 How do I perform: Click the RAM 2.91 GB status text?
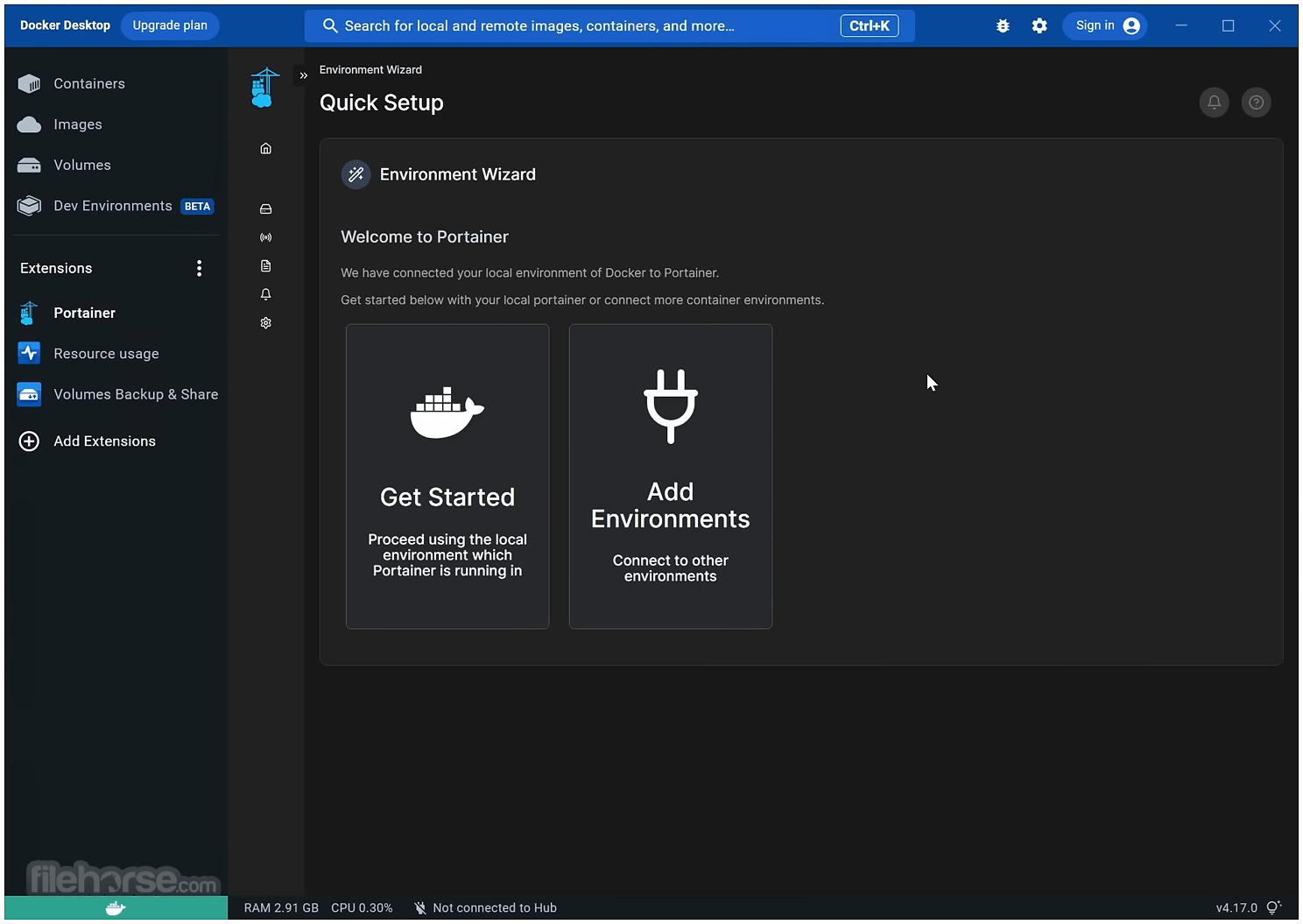coord(281,908)
